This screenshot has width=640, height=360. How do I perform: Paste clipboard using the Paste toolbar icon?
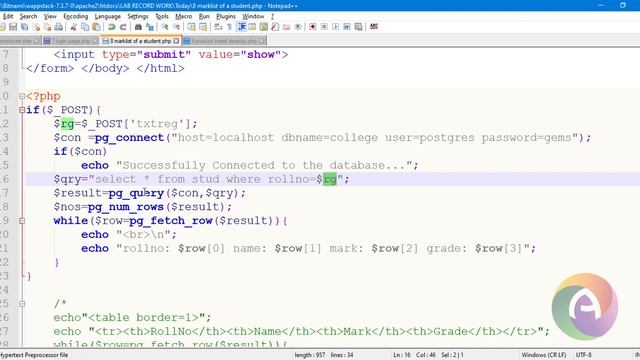tap(96, 27)
